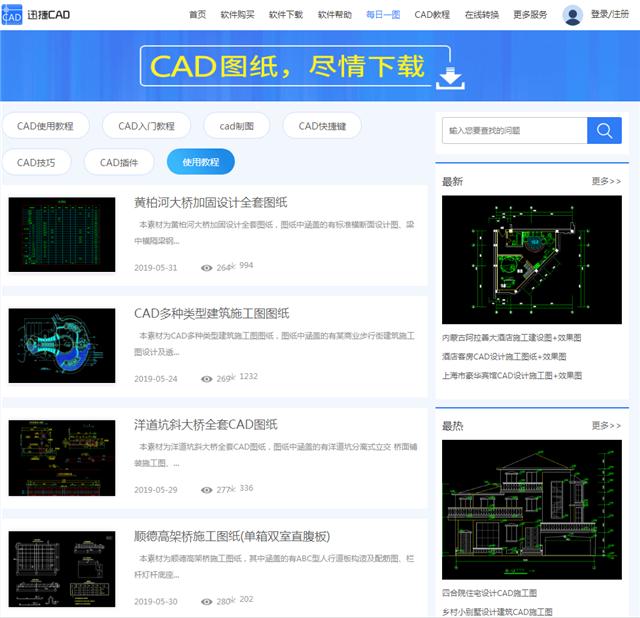
Task: Click the download arrow icon in banner
Action: click(x=450, y=78)
